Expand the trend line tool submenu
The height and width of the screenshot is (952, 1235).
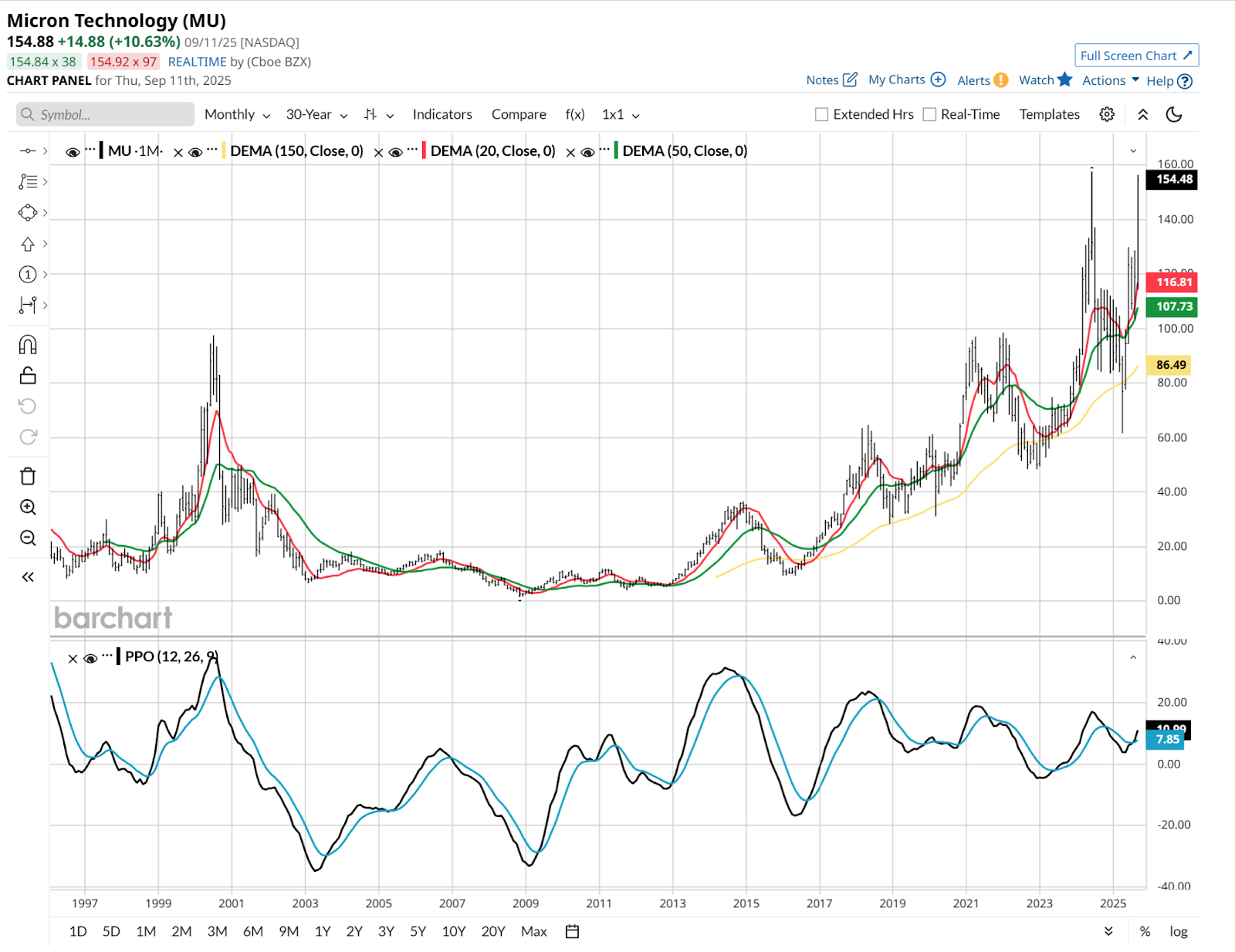[x=46, y=150]
